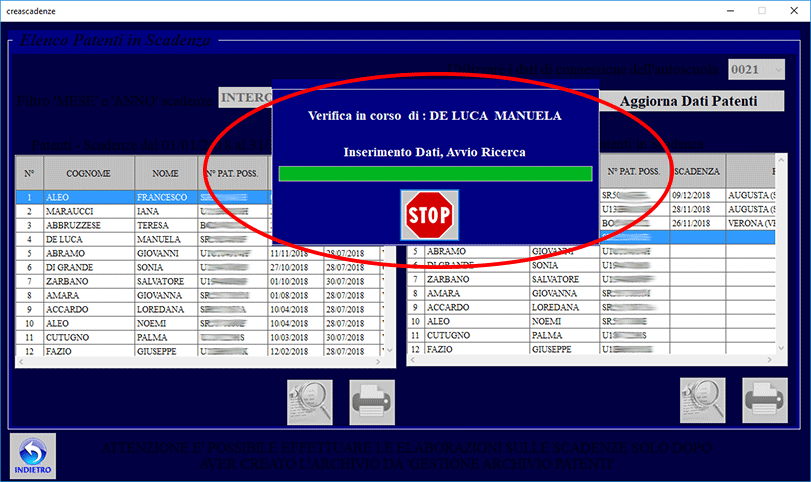Click the SCADENZA column header in the right table
This screenshot has width=811, height=482.
[x=697, y=171]
